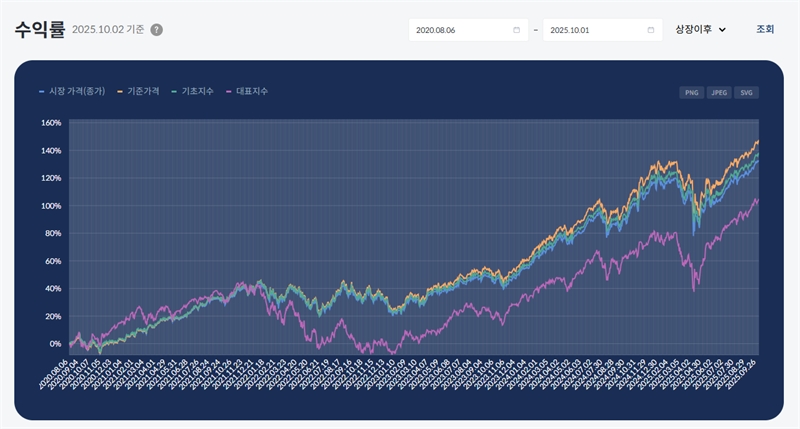Hide the 기준가격 series via legend
This screenshot has width=800, height=429.
click(138, 91)
